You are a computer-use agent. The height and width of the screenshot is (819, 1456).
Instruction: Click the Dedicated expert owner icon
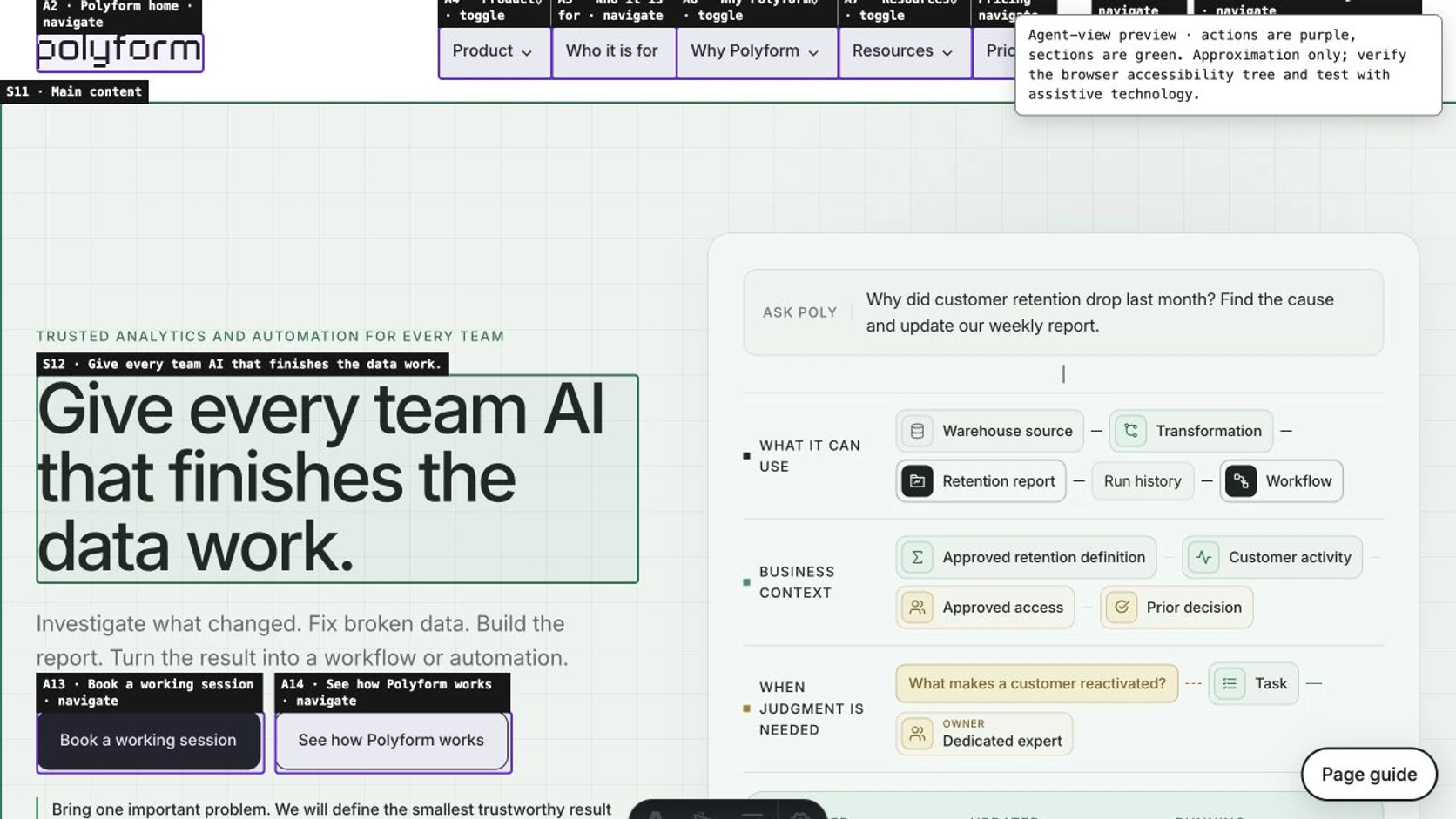pyautogui.click(x=917, y=734)
